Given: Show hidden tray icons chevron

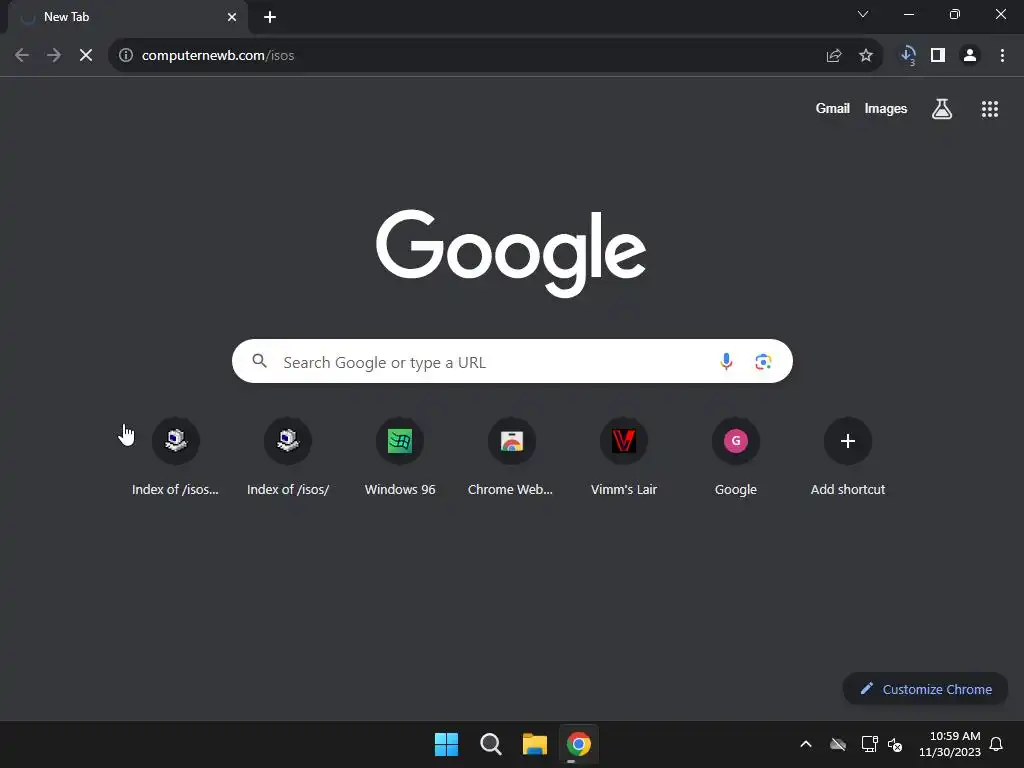Looking at the screenshot, I should click(806, 744).
